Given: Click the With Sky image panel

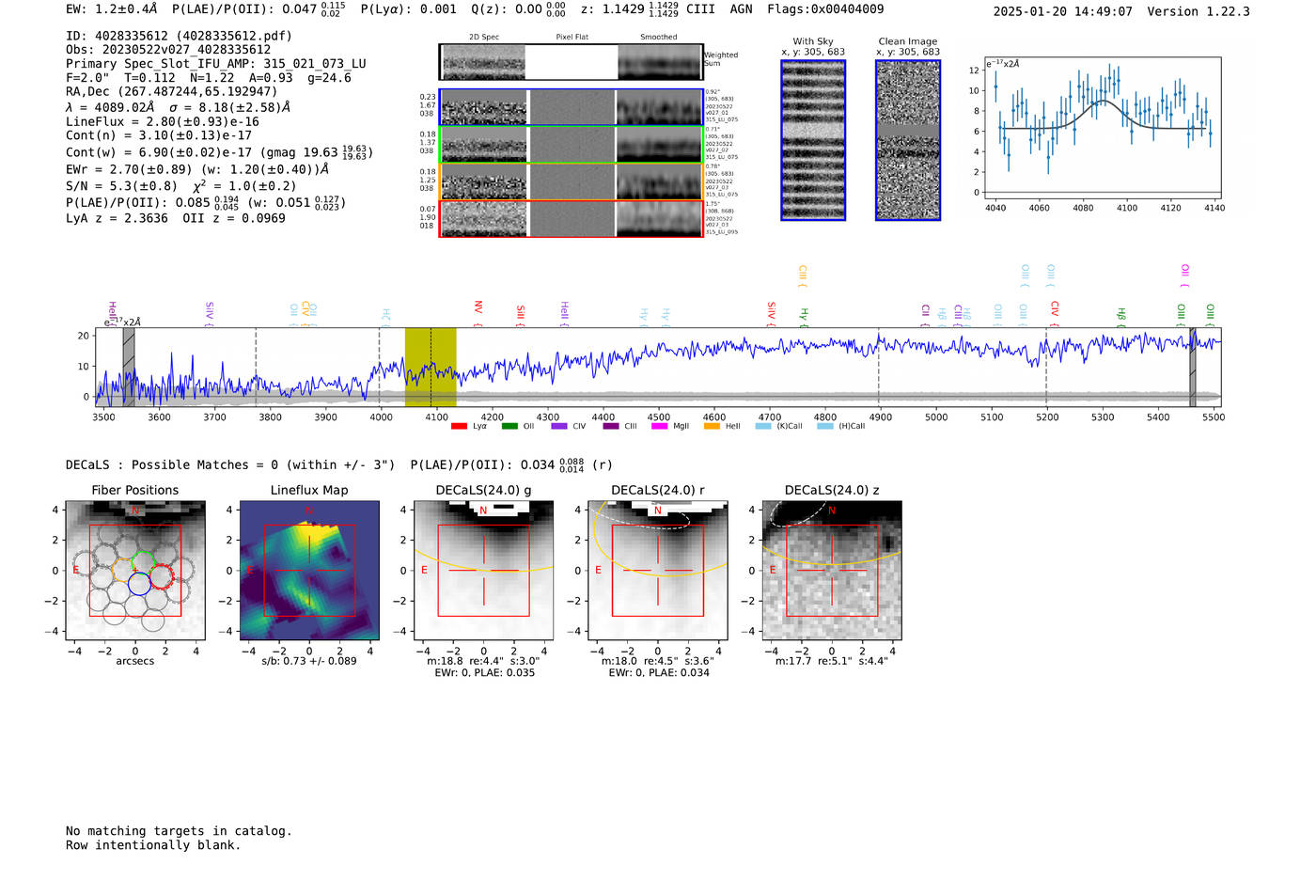Looking at the screenshot, I should [813, 140].
